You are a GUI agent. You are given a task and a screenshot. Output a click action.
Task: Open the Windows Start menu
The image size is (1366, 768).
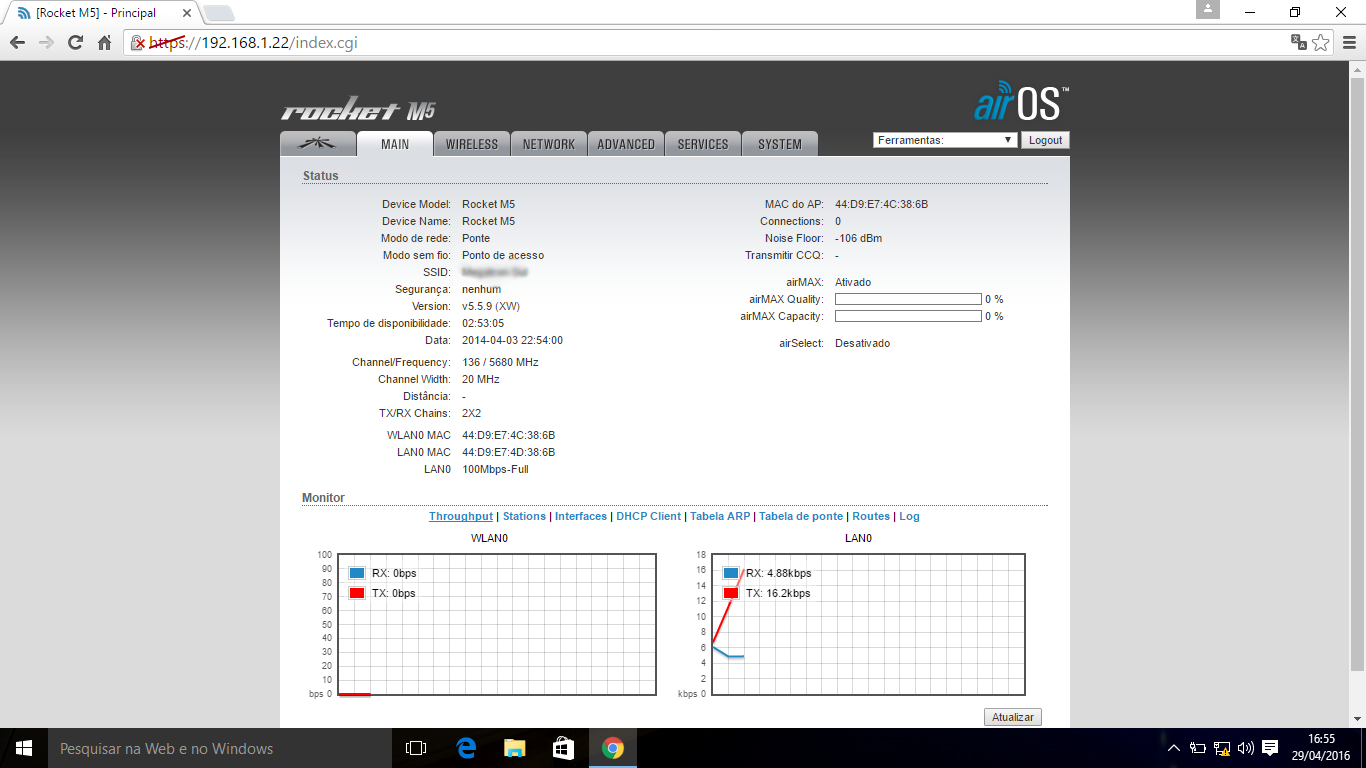[x=24, y=748]
